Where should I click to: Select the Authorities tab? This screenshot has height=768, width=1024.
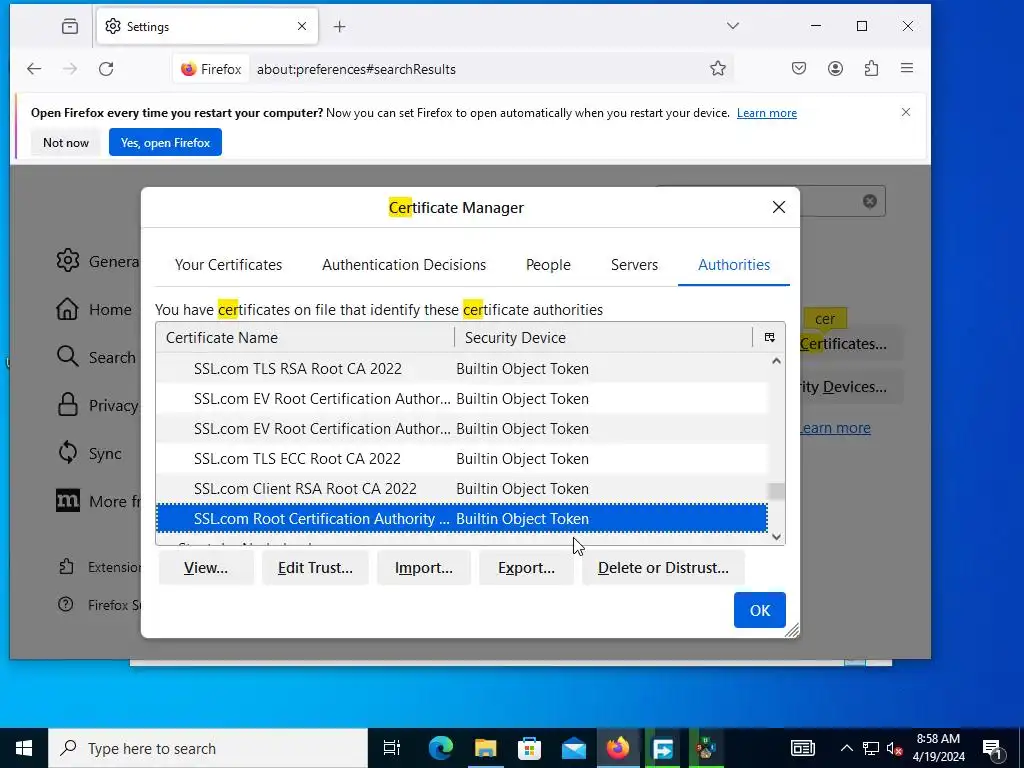click(x=734, y=264)
